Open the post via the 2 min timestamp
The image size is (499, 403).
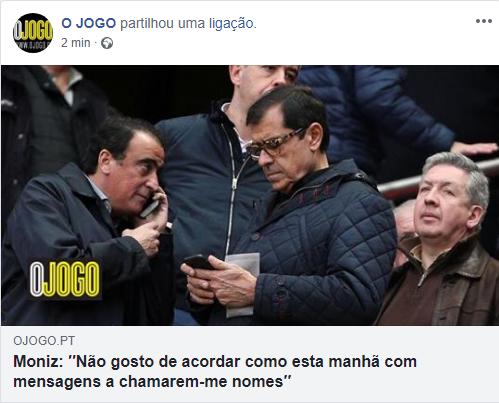click(76, 43)
